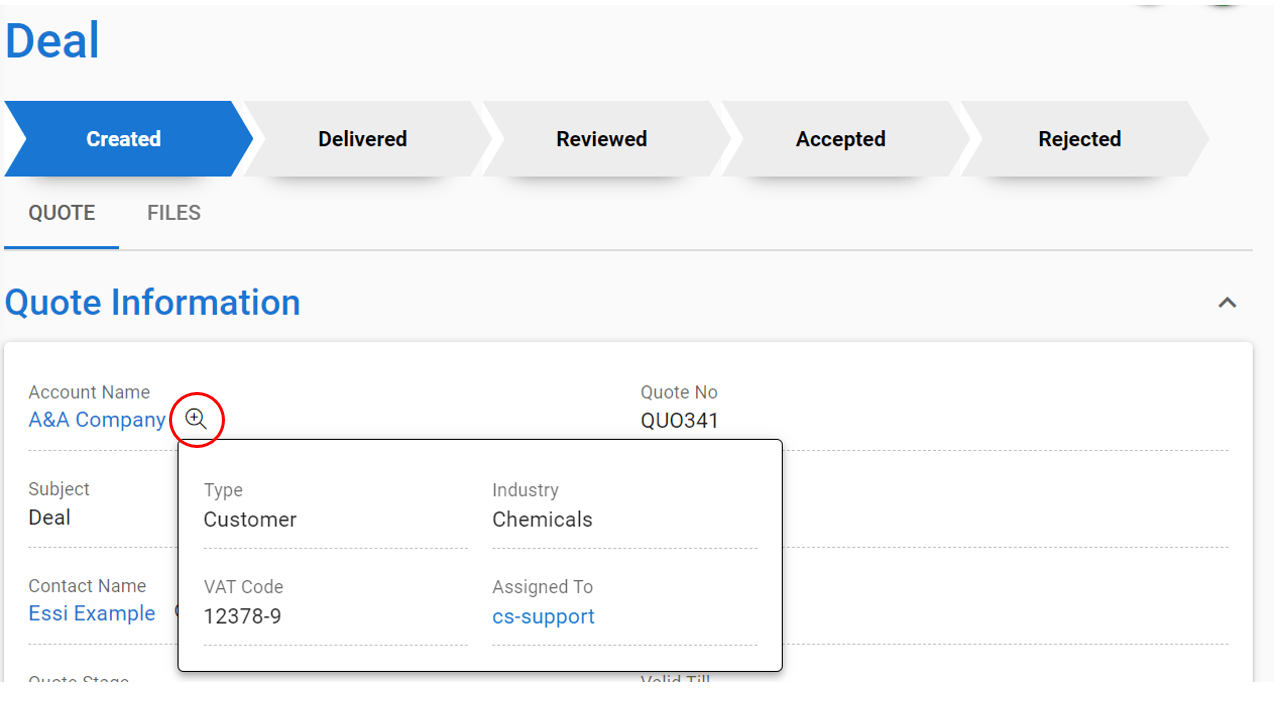Collapse the Quote Information section

click(x=1227, y=302)
